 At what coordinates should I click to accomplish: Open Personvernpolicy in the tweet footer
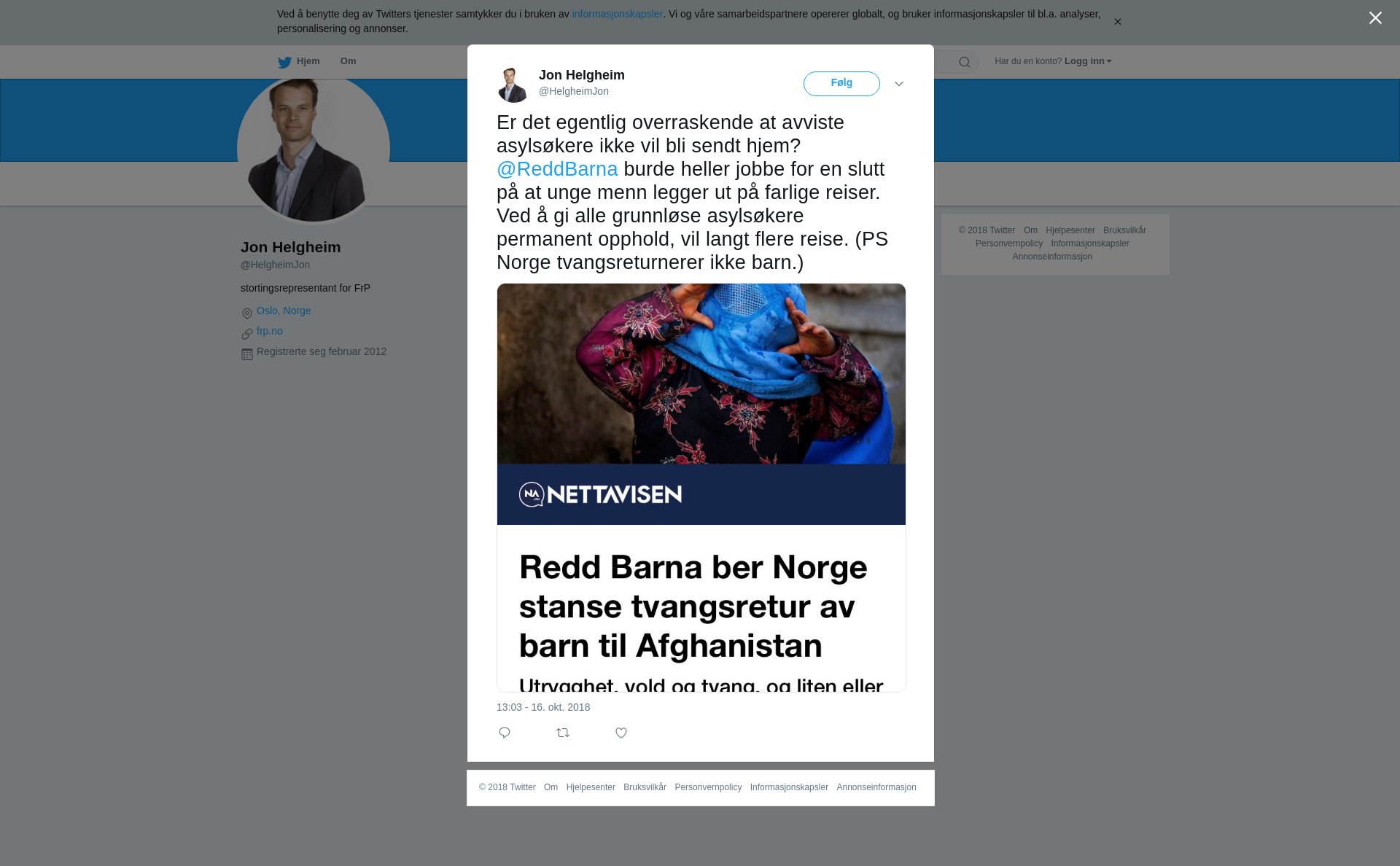click(x=708, y=787)
